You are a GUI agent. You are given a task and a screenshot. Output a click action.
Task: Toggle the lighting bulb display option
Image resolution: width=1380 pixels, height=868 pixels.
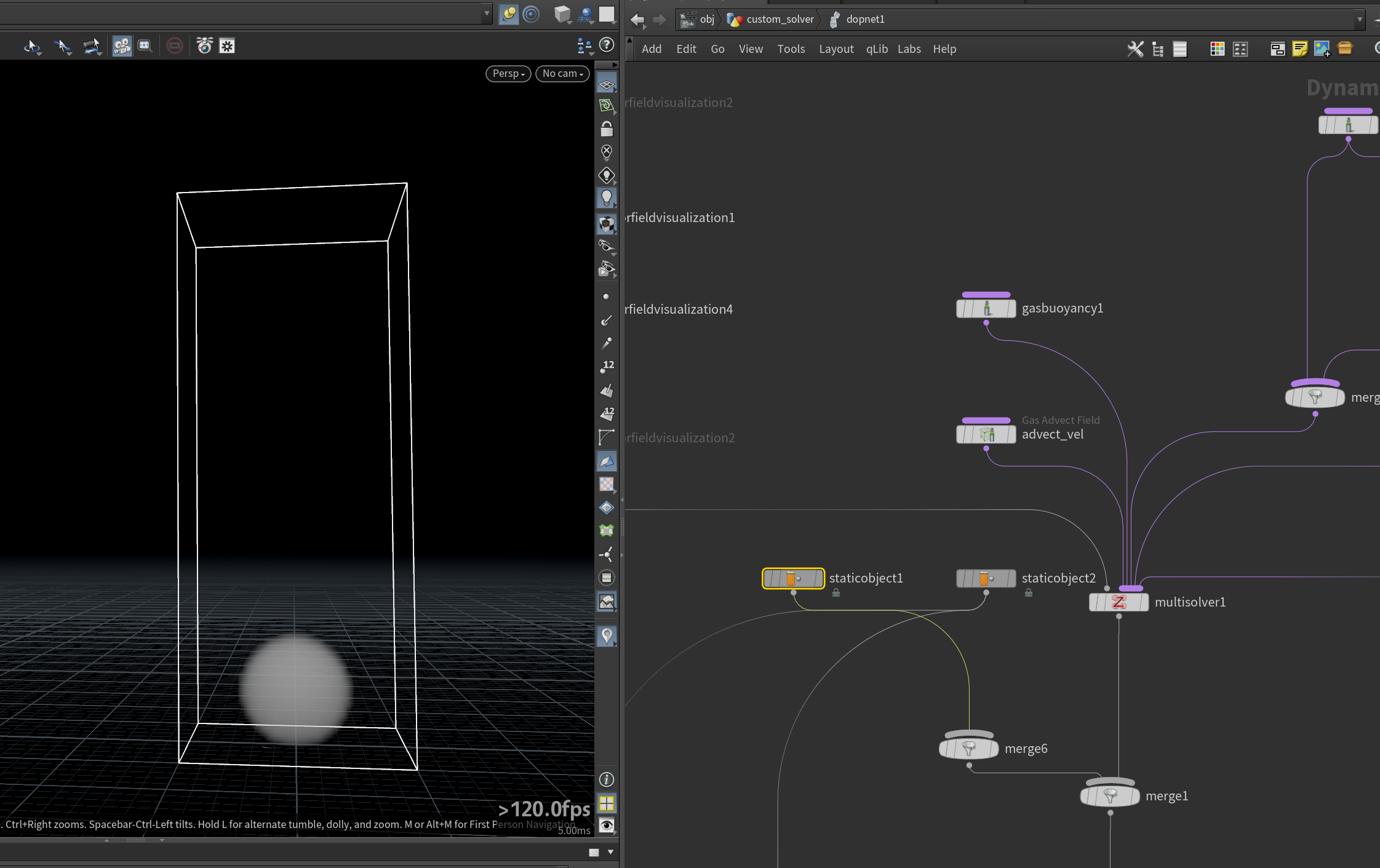click(x=607, y=198)
